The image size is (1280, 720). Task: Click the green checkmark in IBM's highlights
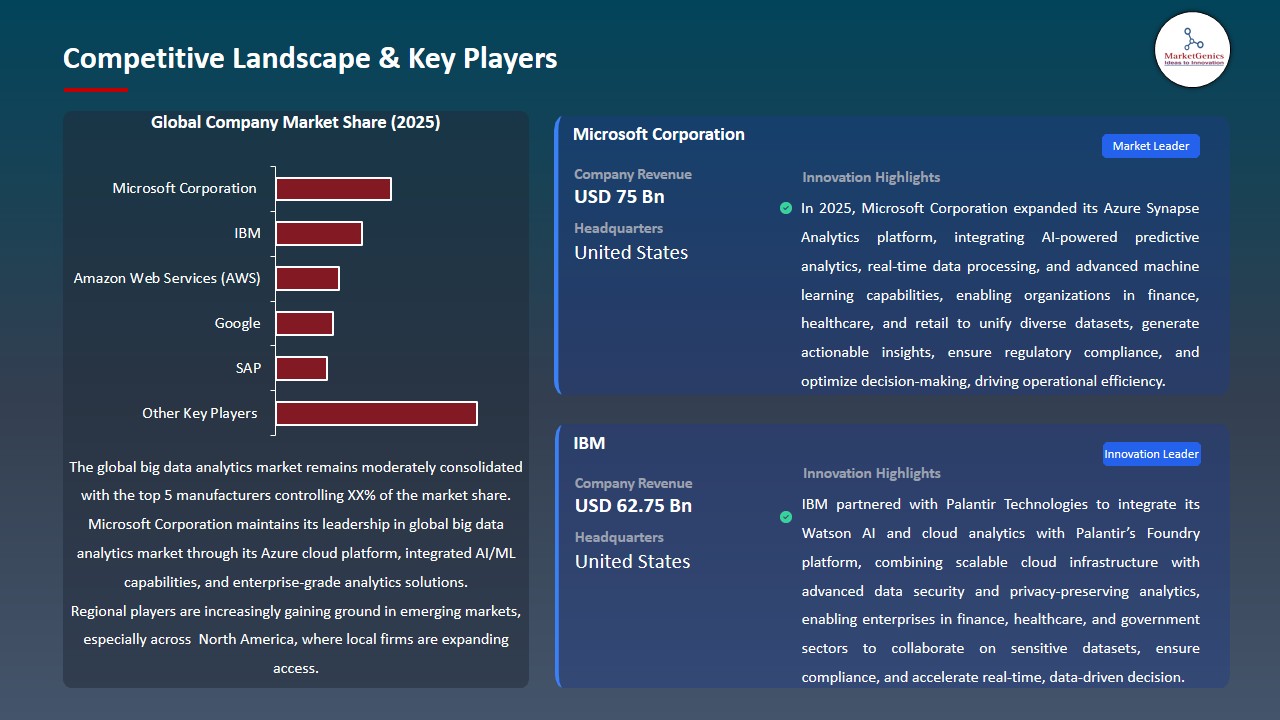pyautogui.click(x=786, y=517)
